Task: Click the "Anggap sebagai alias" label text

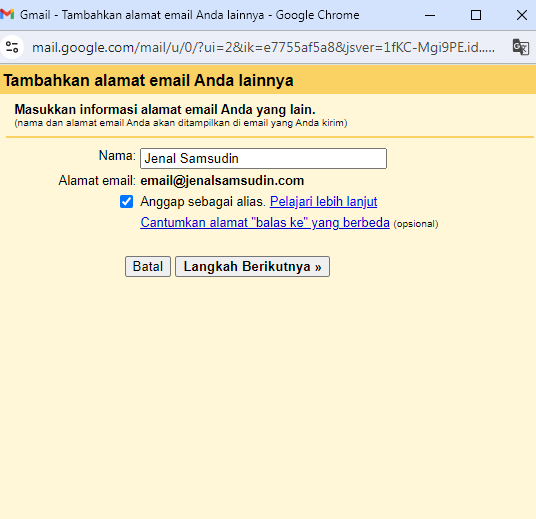Action: click(203, 202)
